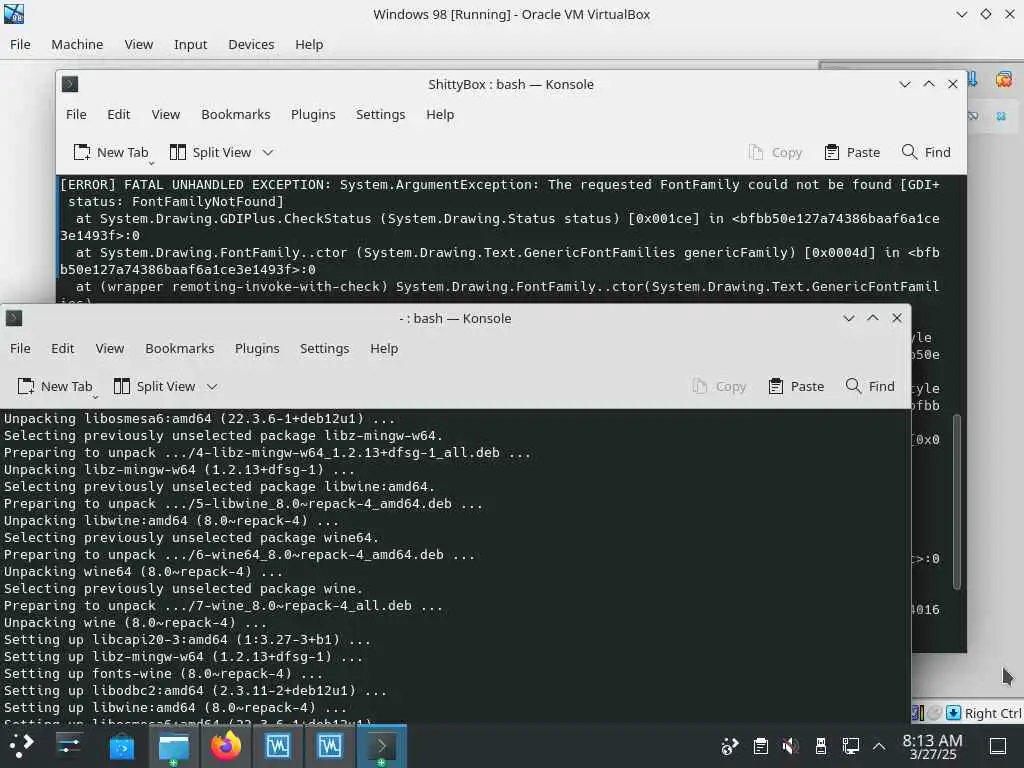Click 'Setting up libodbc2:amd64' terminal line

point(195,690)
